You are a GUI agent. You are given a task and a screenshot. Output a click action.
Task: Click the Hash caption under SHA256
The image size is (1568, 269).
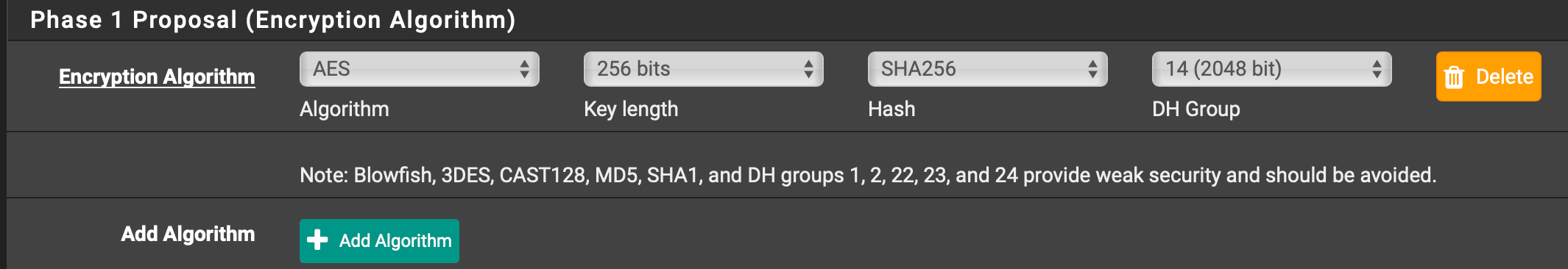[891, 109]
